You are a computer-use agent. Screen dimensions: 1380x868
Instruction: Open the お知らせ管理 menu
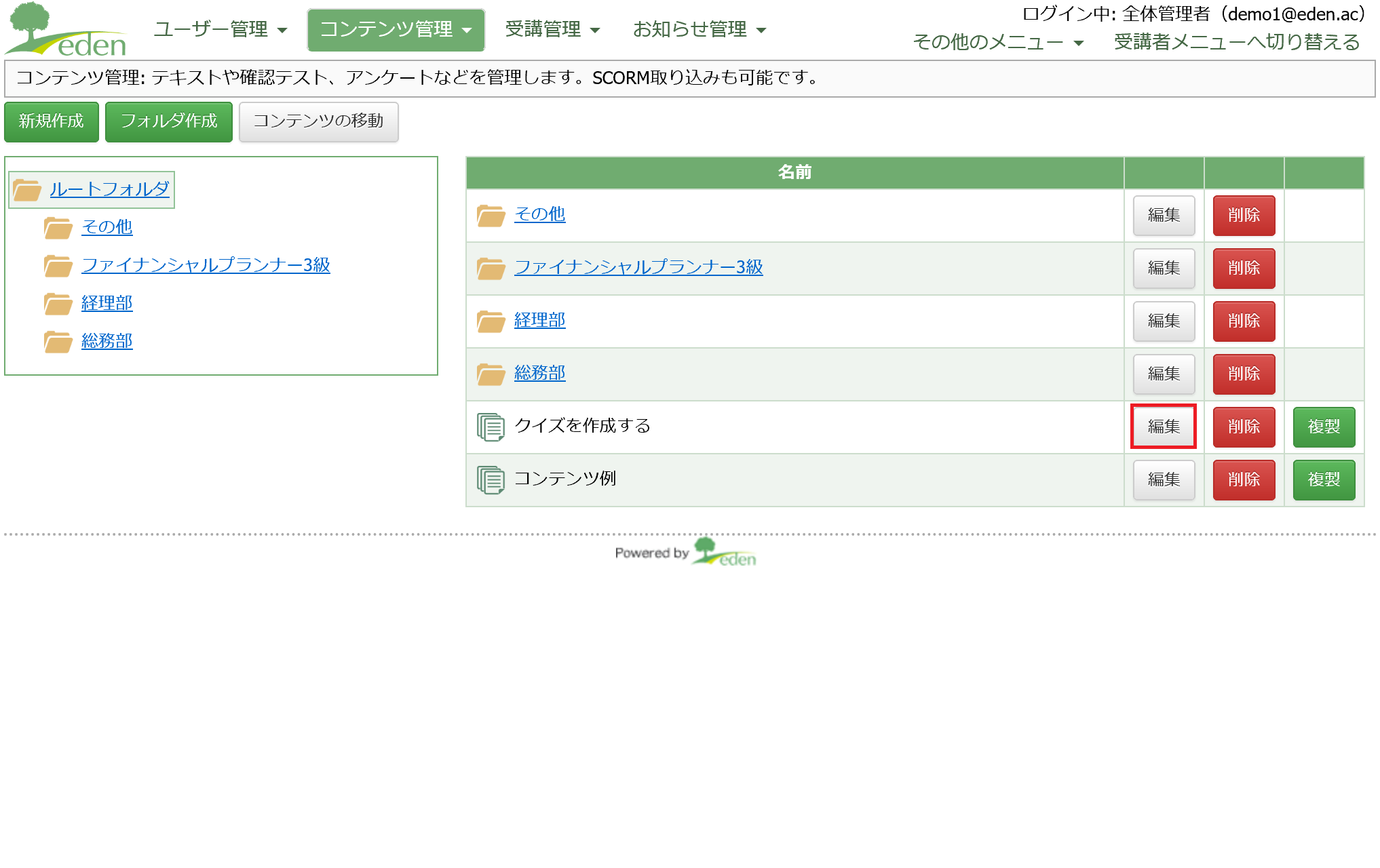coord(699,29)
